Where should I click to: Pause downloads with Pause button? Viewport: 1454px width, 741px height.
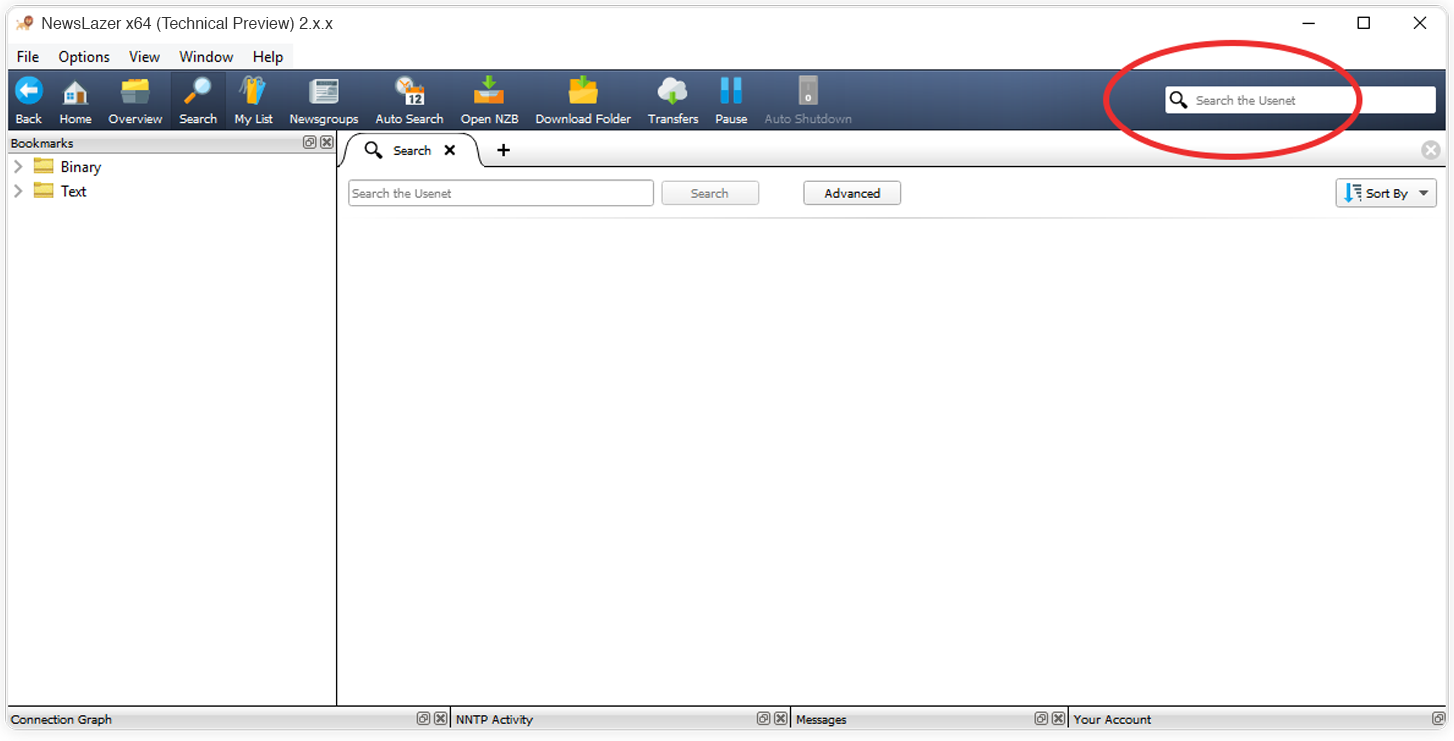(731, 92)
